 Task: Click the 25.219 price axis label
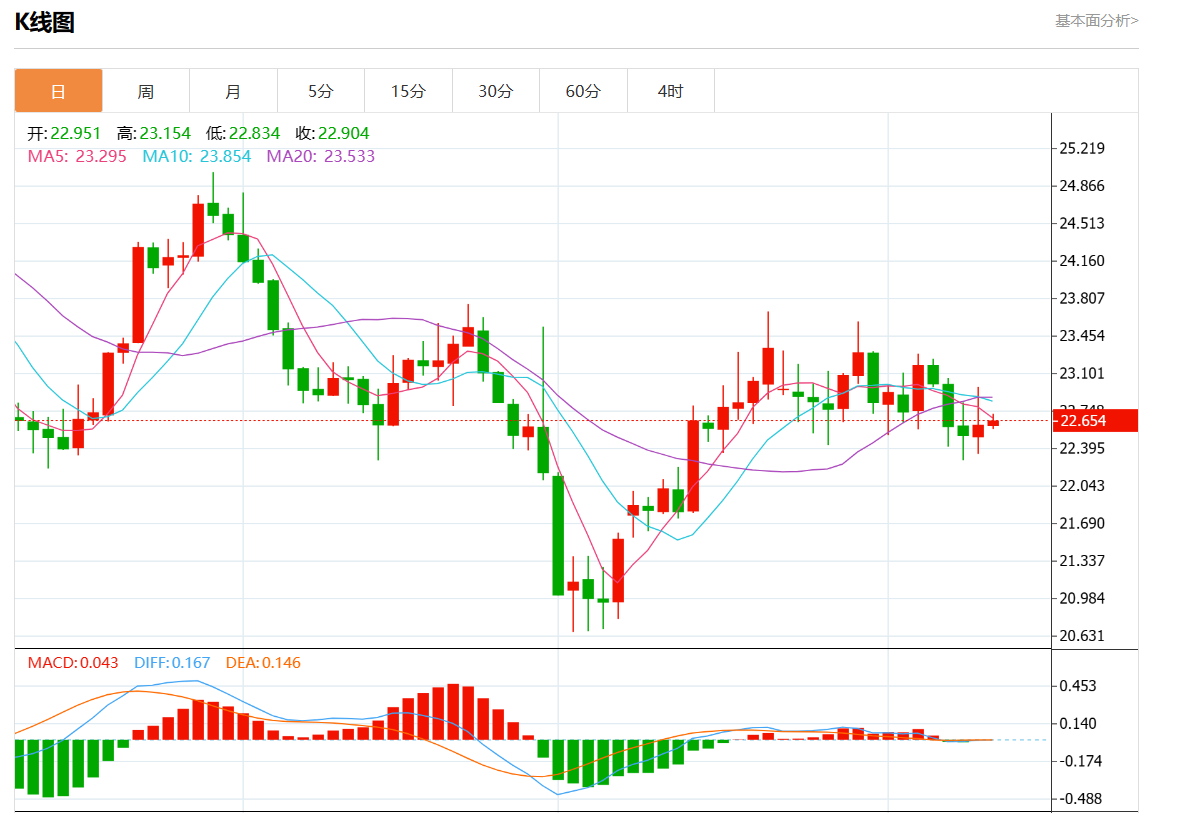[x=1082, y=149]
